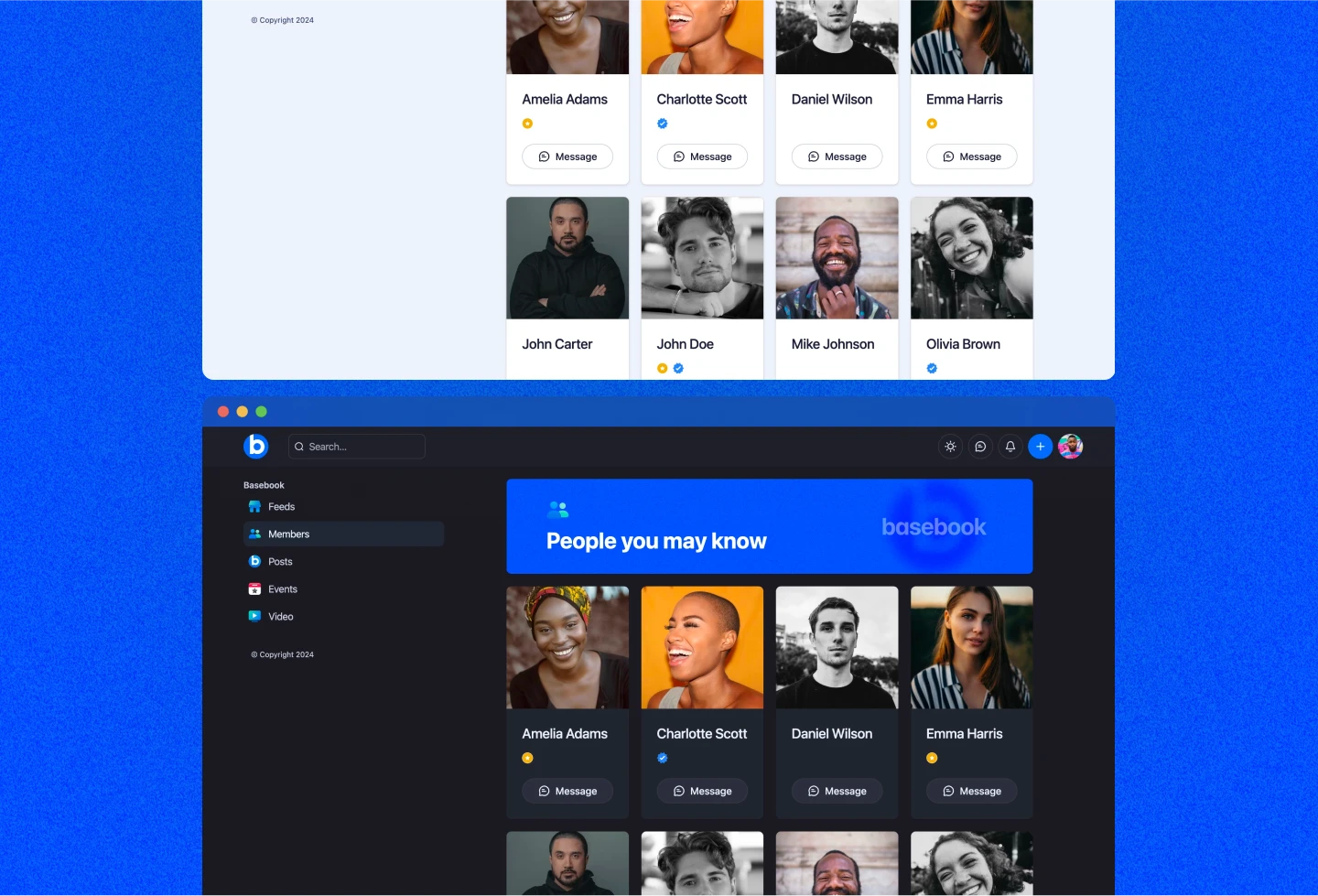Open Events in dark sidebar
The height and width of the screenshot is (896, 1318).
[x=344, y=589]
